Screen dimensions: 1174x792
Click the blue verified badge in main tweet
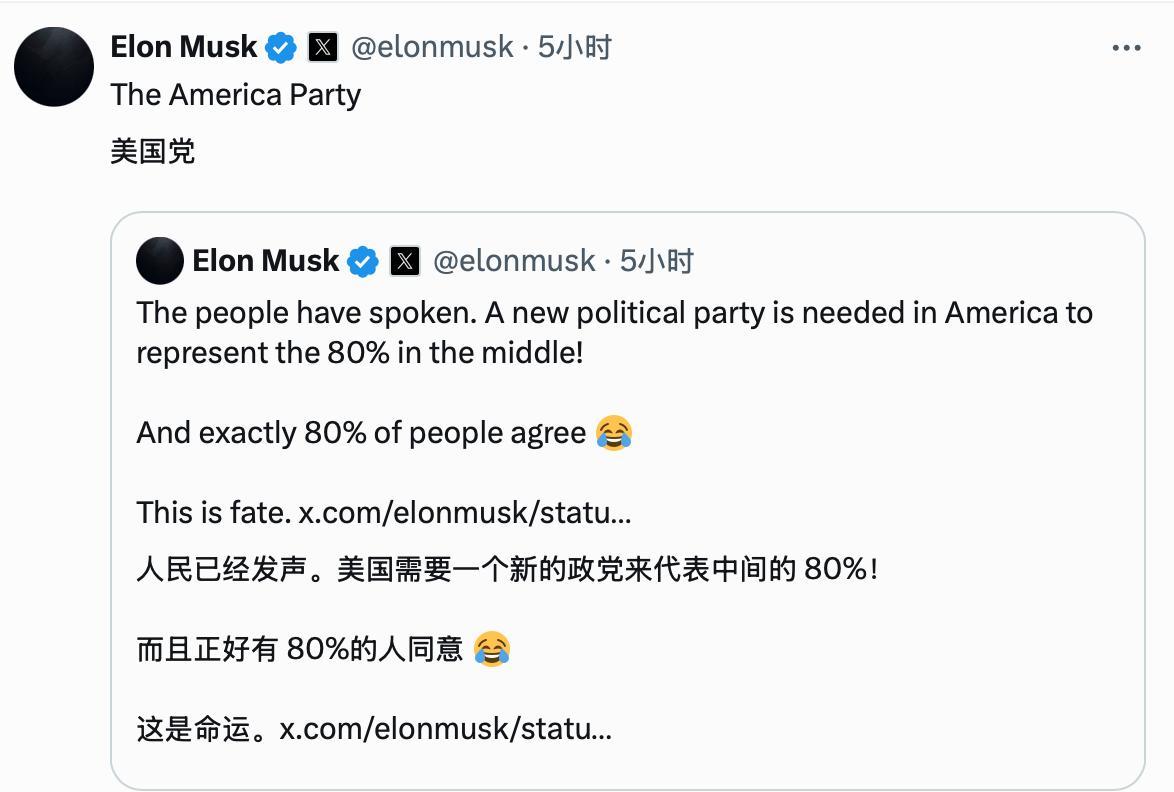coord(282,47)
